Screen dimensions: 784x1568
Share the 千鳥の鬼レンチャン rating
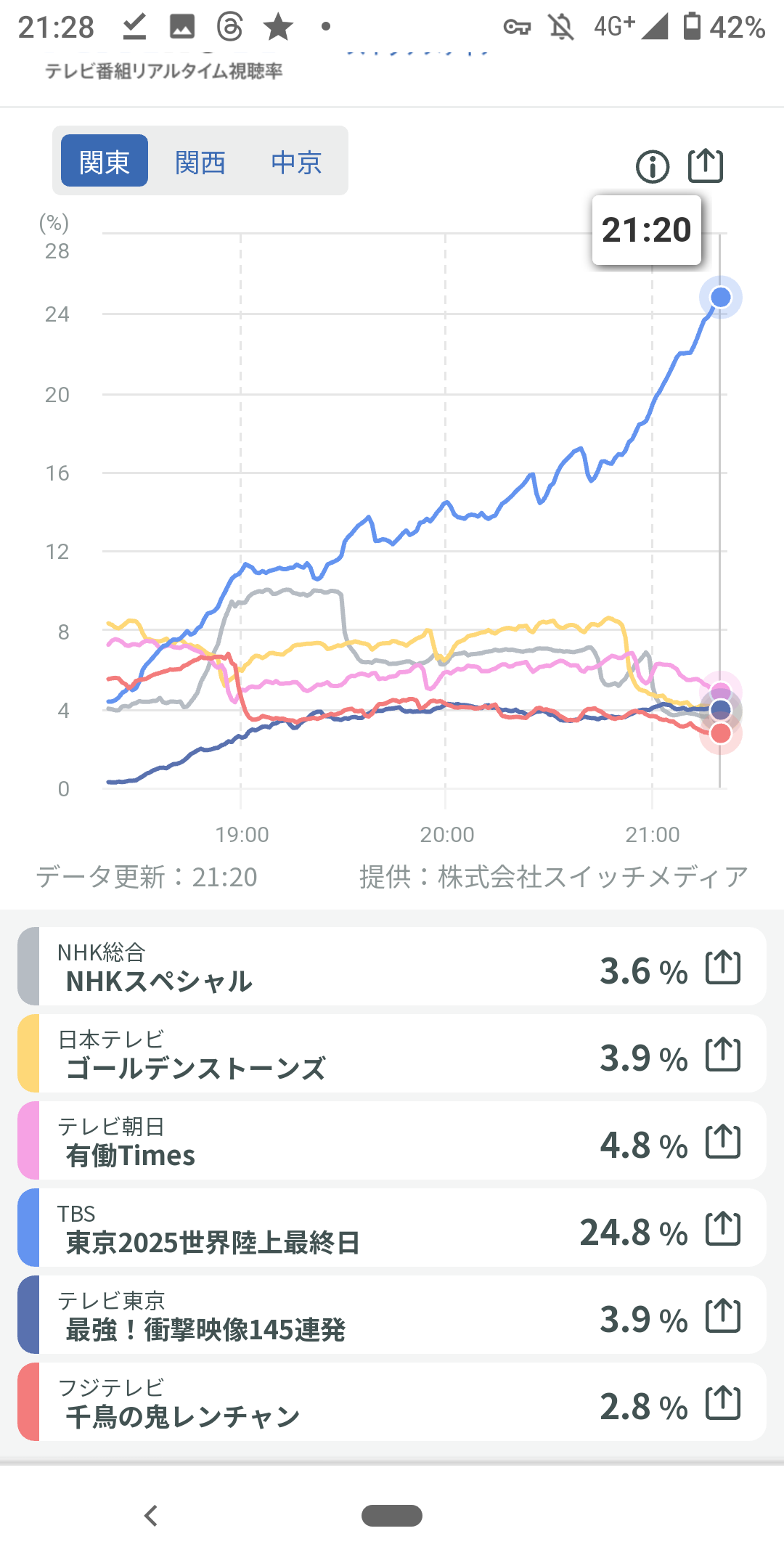(x=723, y=1403)
